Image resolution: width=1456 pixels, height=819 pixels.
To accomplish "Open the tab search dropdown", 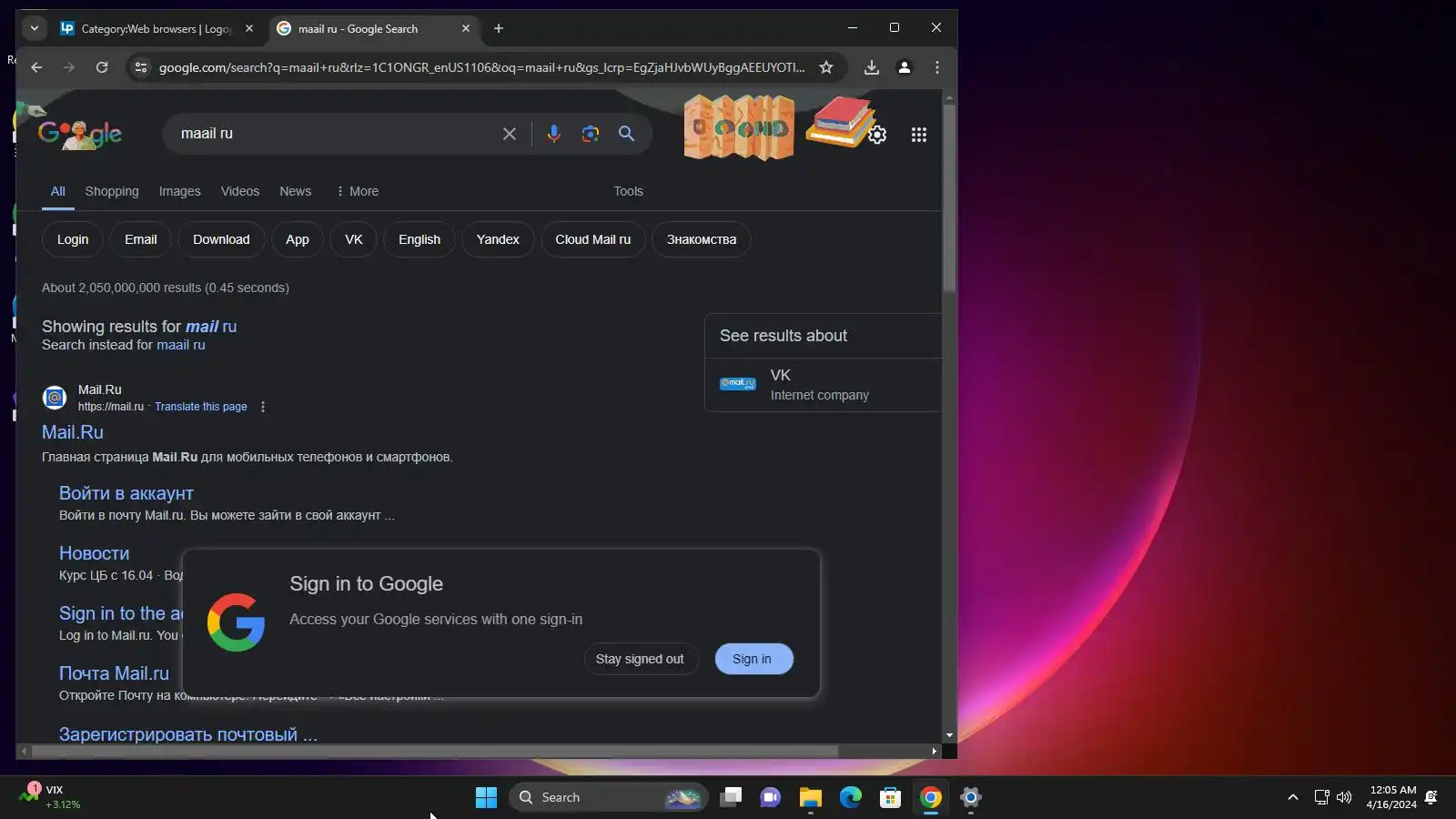I will tap(35, 28).
